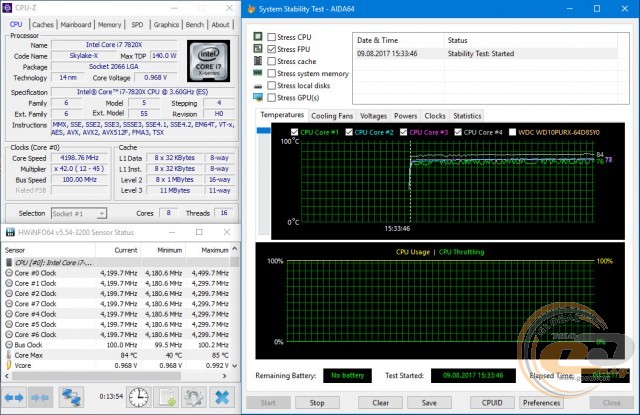
Task: Switch to the Mainboard tab in CPU-Z
Action: click(76, 24)
